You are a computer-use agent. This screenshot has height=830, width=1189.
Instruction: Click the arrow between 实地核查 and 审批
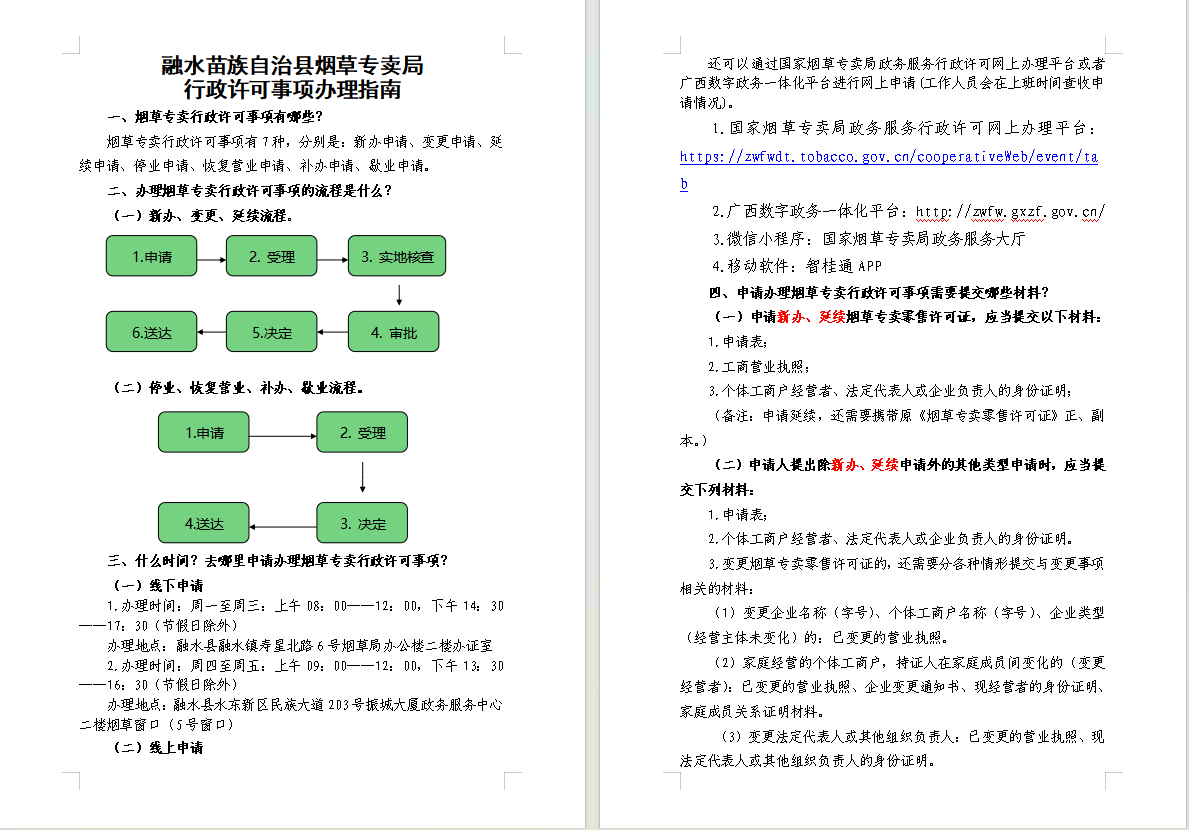(x=399, y=295)
